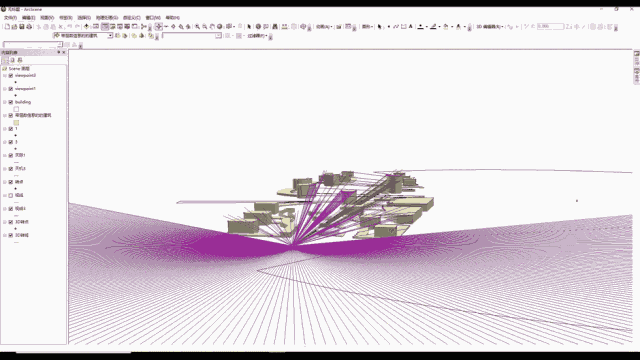Image resolution: width=640 pixels, height=360 pixels.
Task: Open the 选择(S) menu
Action: pyautogui.click(x=84, y=18)
